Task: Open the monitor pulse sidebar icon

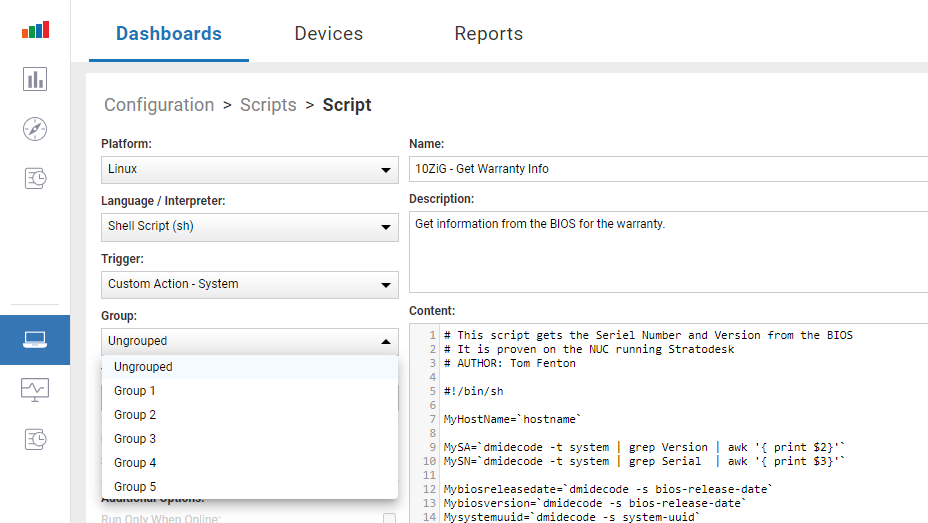Action: [x=35, y=390]
